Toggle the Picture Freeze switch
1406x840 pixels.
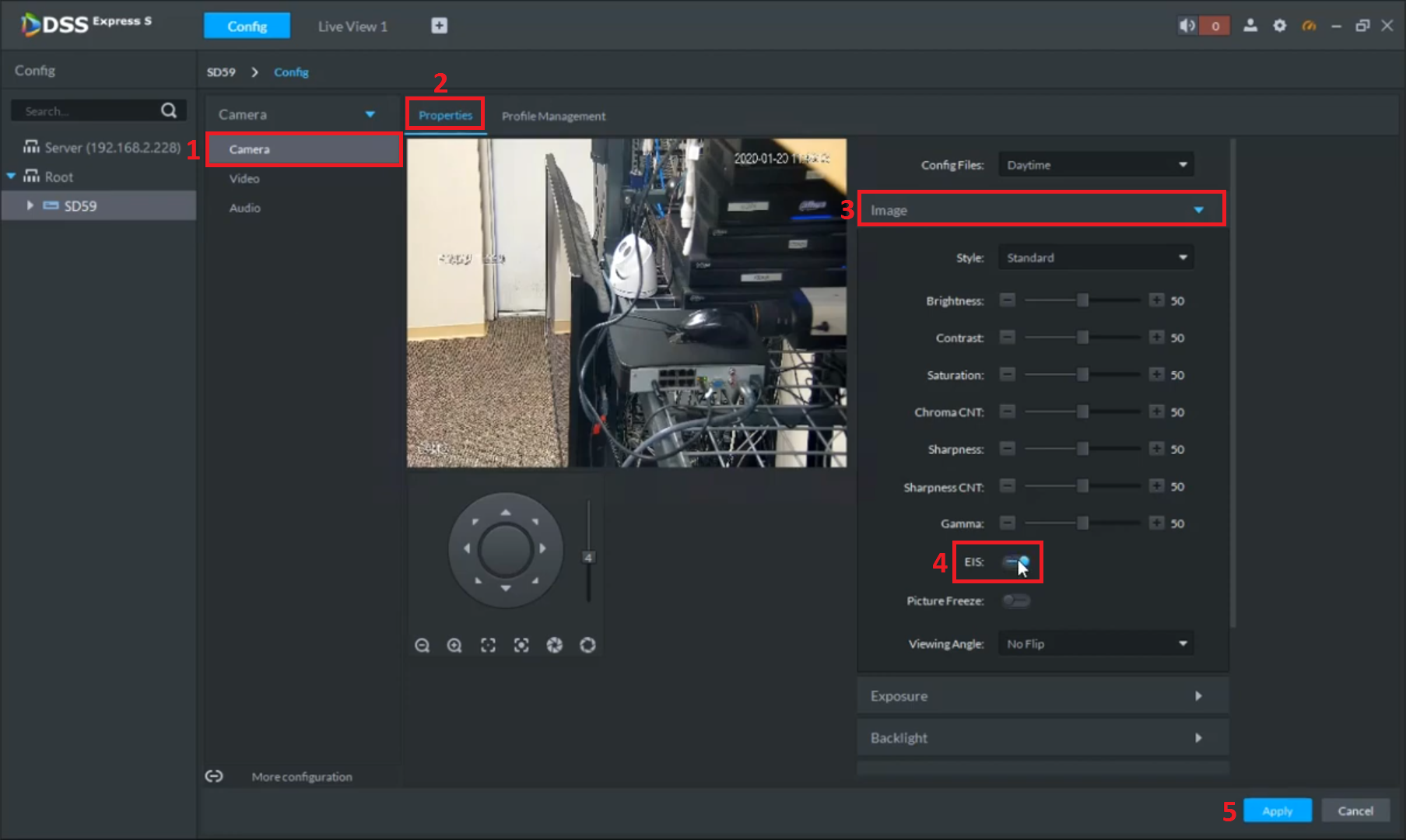pyautogui.click(x=1015, y=600)
